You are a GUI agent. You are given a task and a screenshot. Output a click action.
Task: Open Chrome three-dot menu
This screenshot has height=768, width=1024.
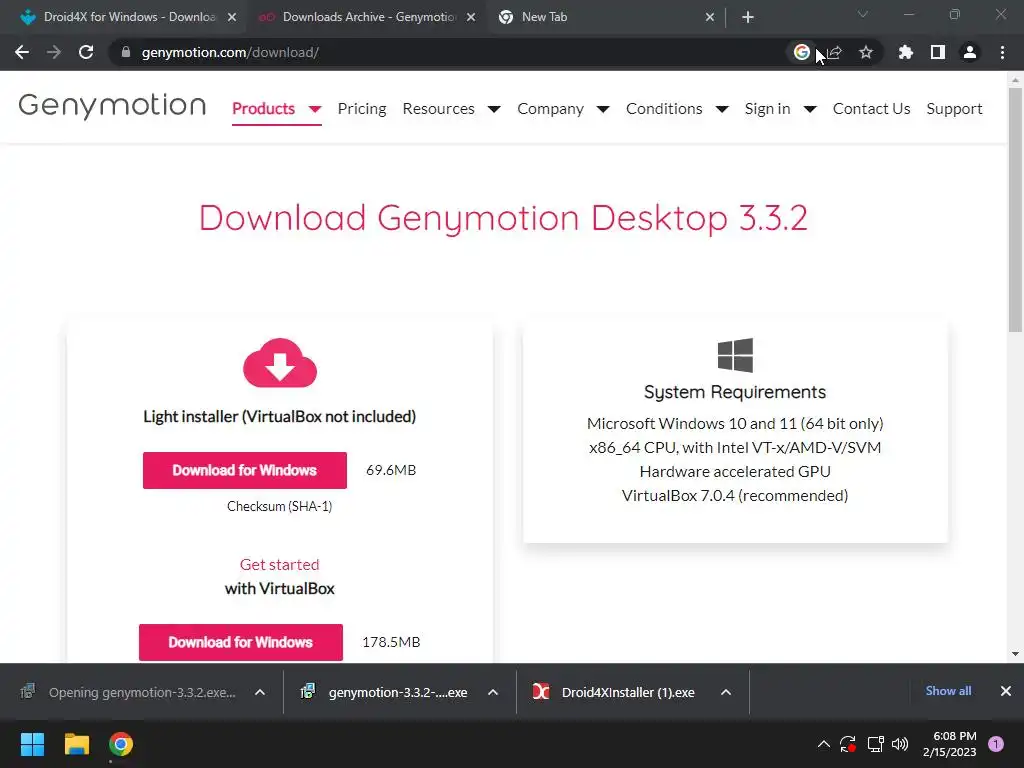point(1002,52)
